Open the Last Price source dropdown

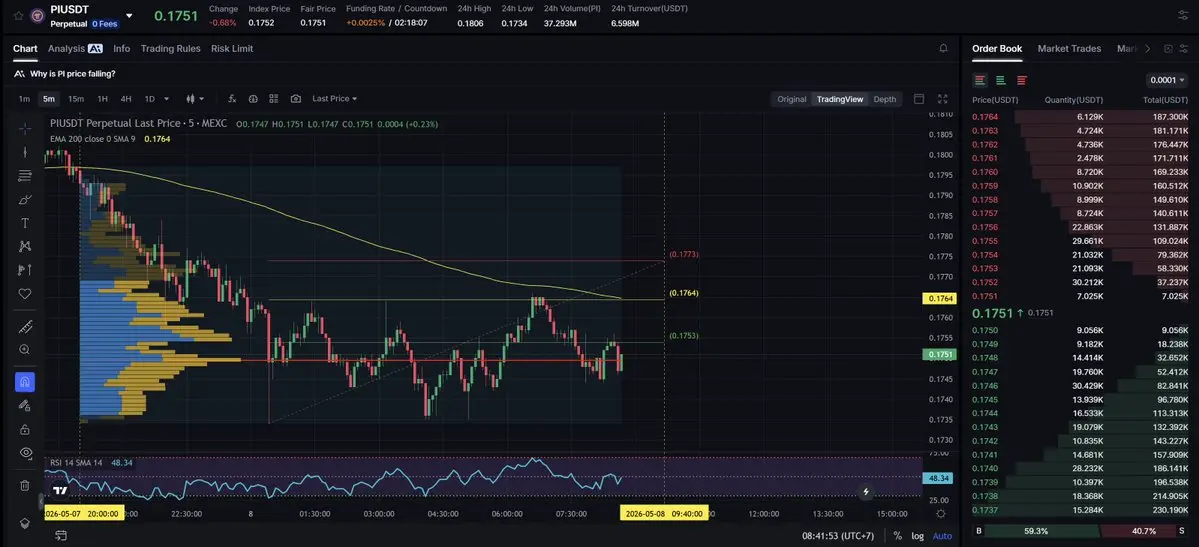tap(334, 99)
